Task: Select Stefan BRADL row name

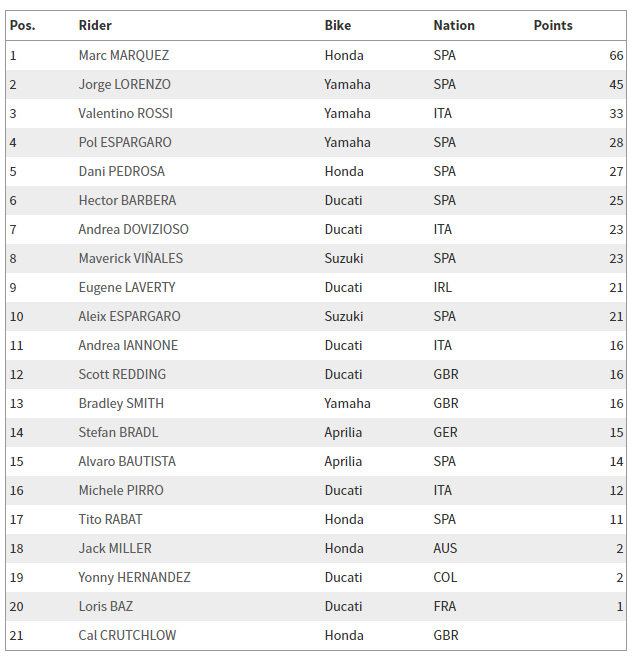Action: 118,432
